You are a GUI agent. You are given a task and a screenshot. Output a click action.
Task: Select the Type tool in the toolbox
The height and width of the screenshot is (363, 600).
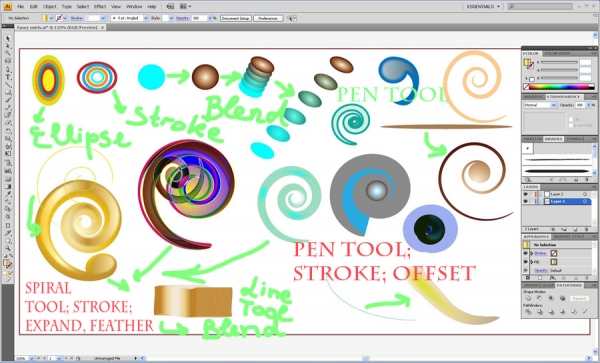tap(8, 77)
